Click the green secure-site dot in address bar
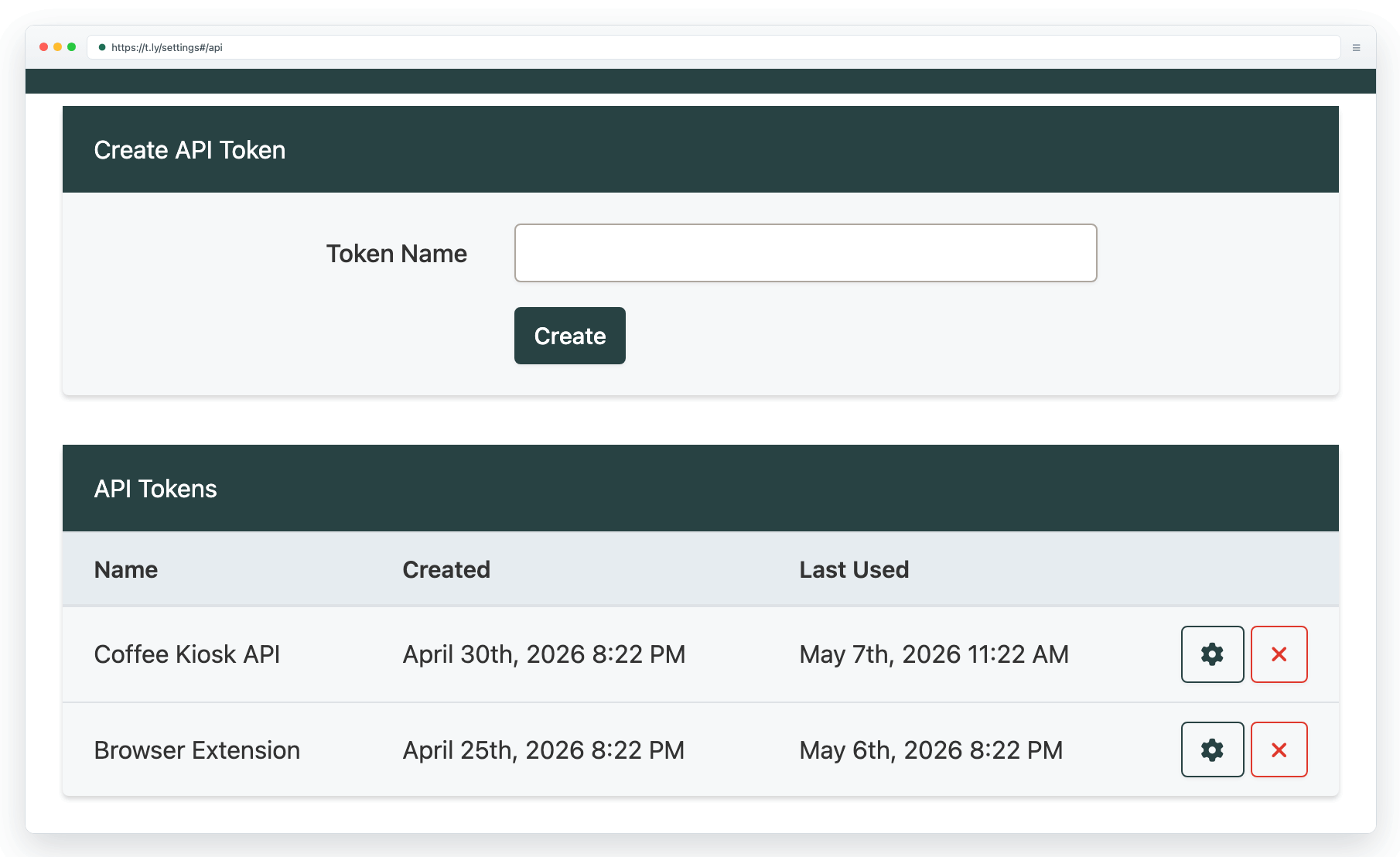This screenshot has width=1400, height=857. (x=102, y=47)
